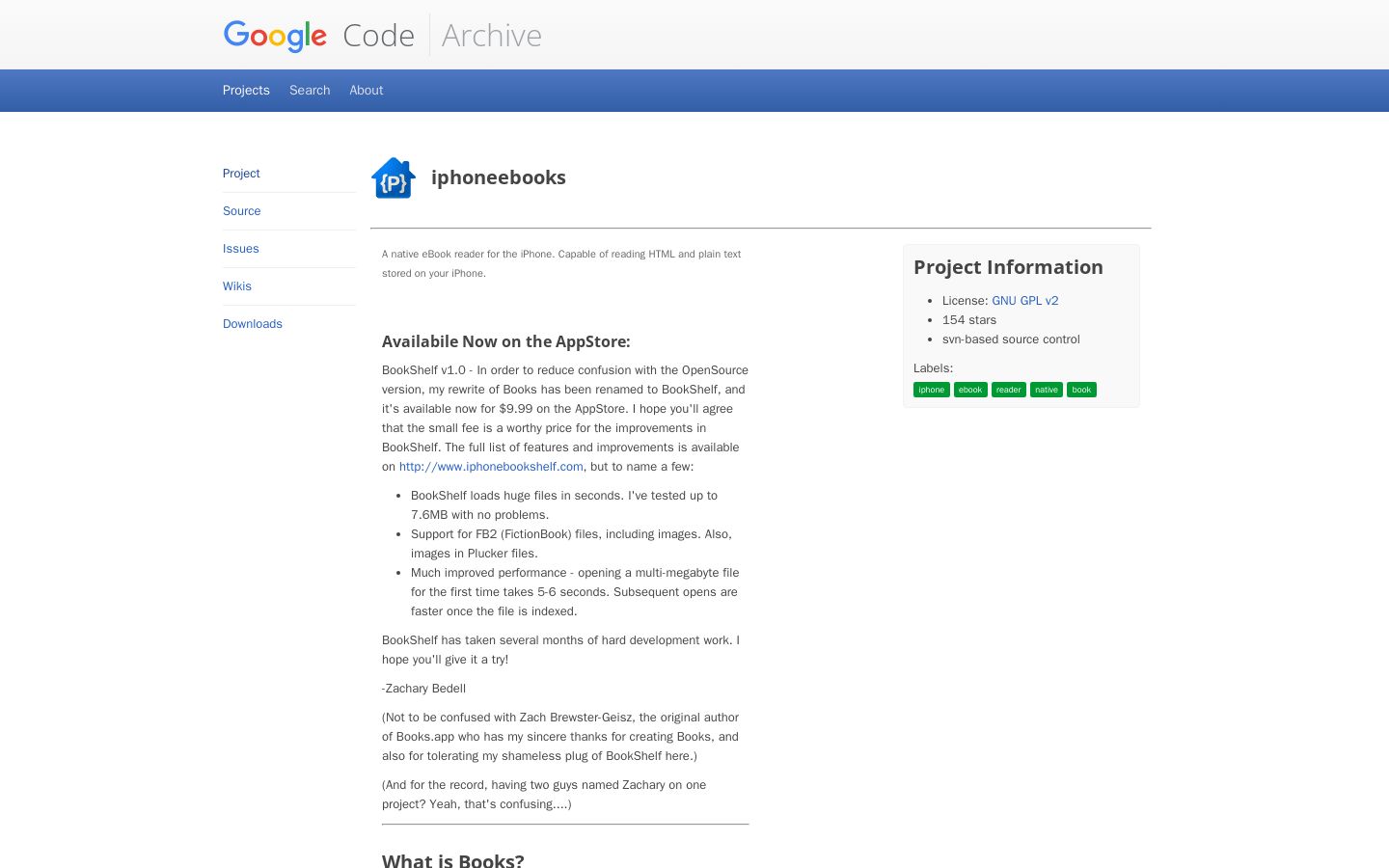1389x868 pixels.
Task: Click the svn-based source control entry
Action: point(1011,339)
